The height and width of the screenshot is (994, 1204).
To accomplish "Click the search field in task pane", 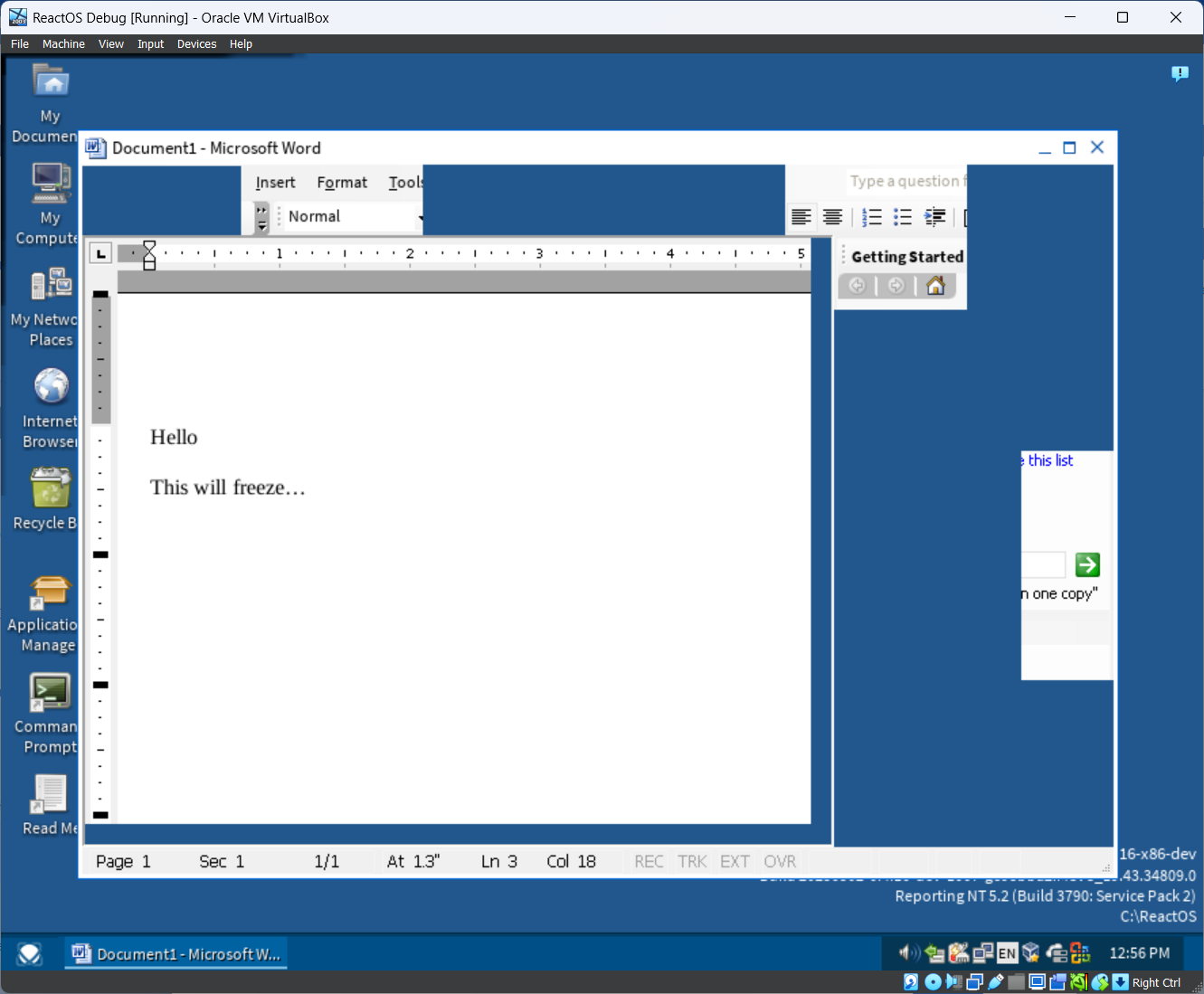I will (1044, 565).
